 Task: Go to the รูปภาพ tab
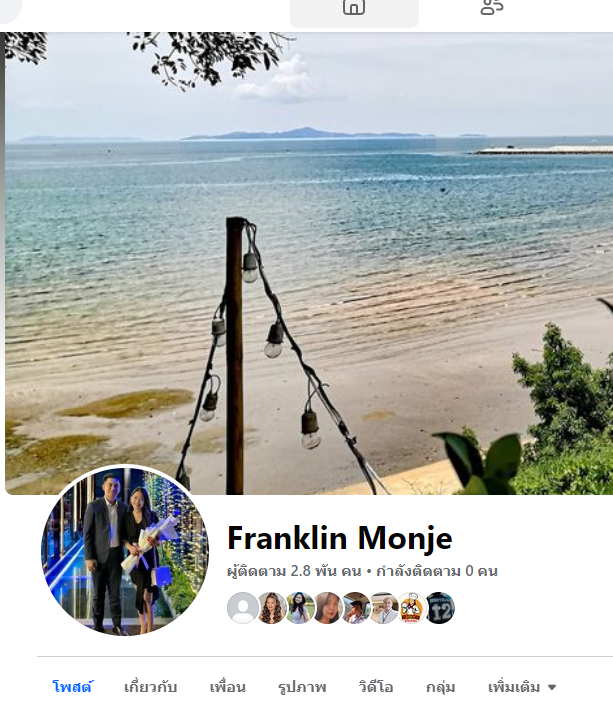coord(302,687)
